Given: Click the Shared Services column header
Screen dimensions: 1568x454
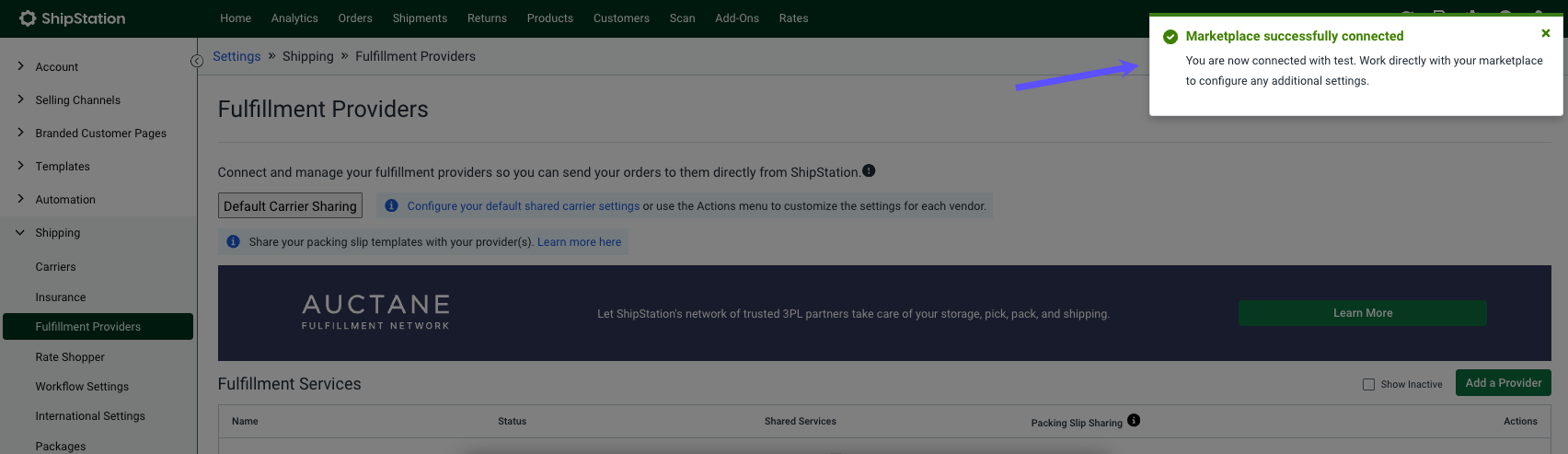Looking at the screenshot, I should tap(801, 421).
